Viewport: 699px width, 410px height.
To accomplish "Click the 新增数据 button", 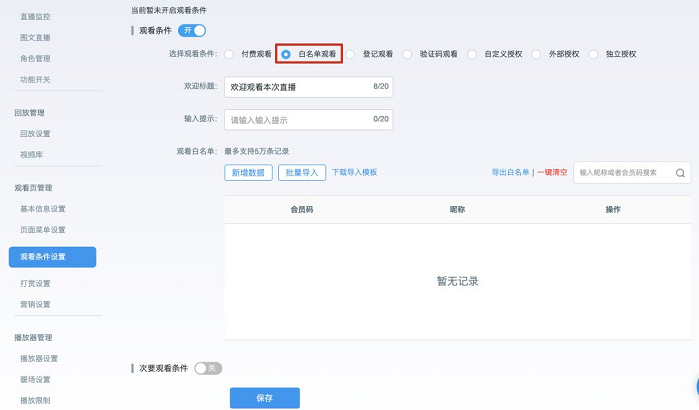I will 248,172.
